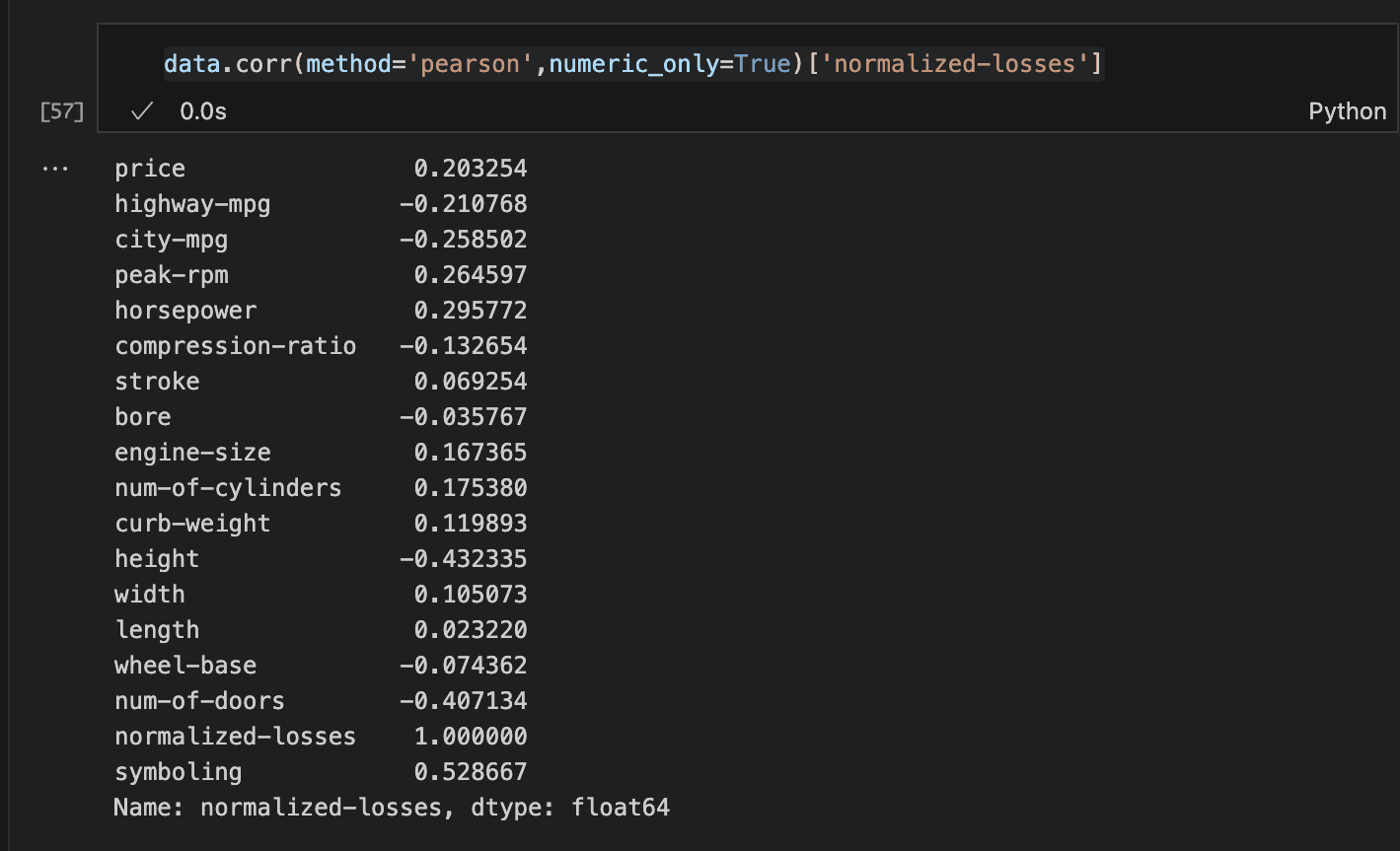1400x851 pixels.
Task: Click the price row in the output
Action: click(x=149, y=168)
